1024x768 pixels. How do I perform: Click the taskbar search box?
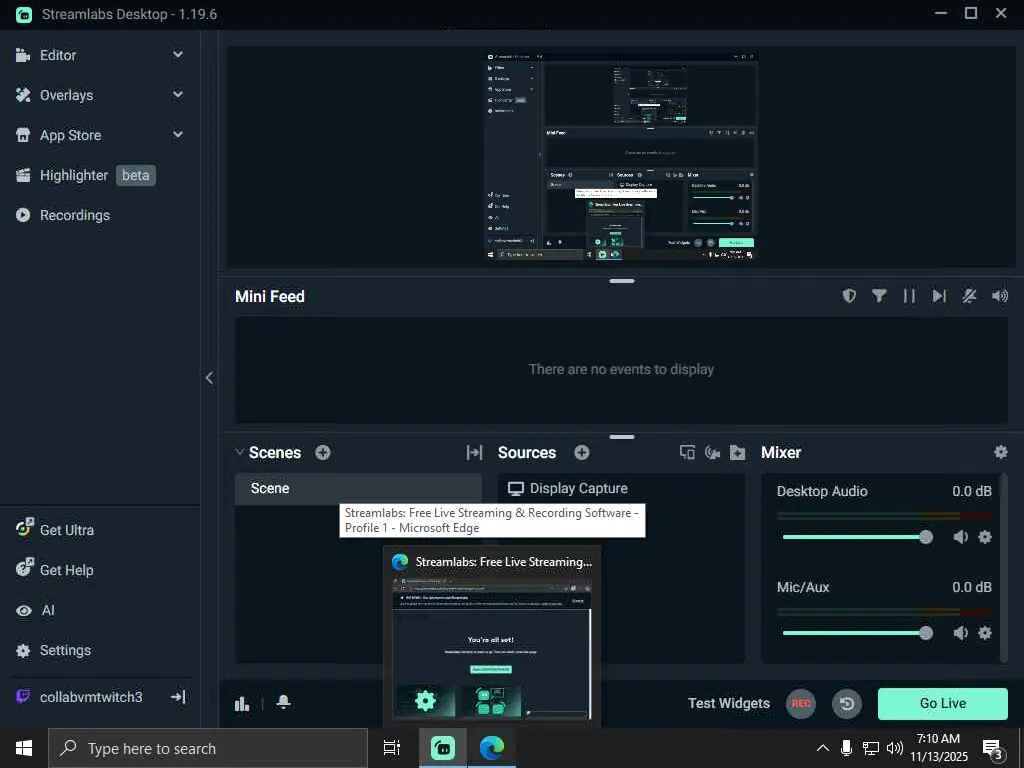coord(208,748)
